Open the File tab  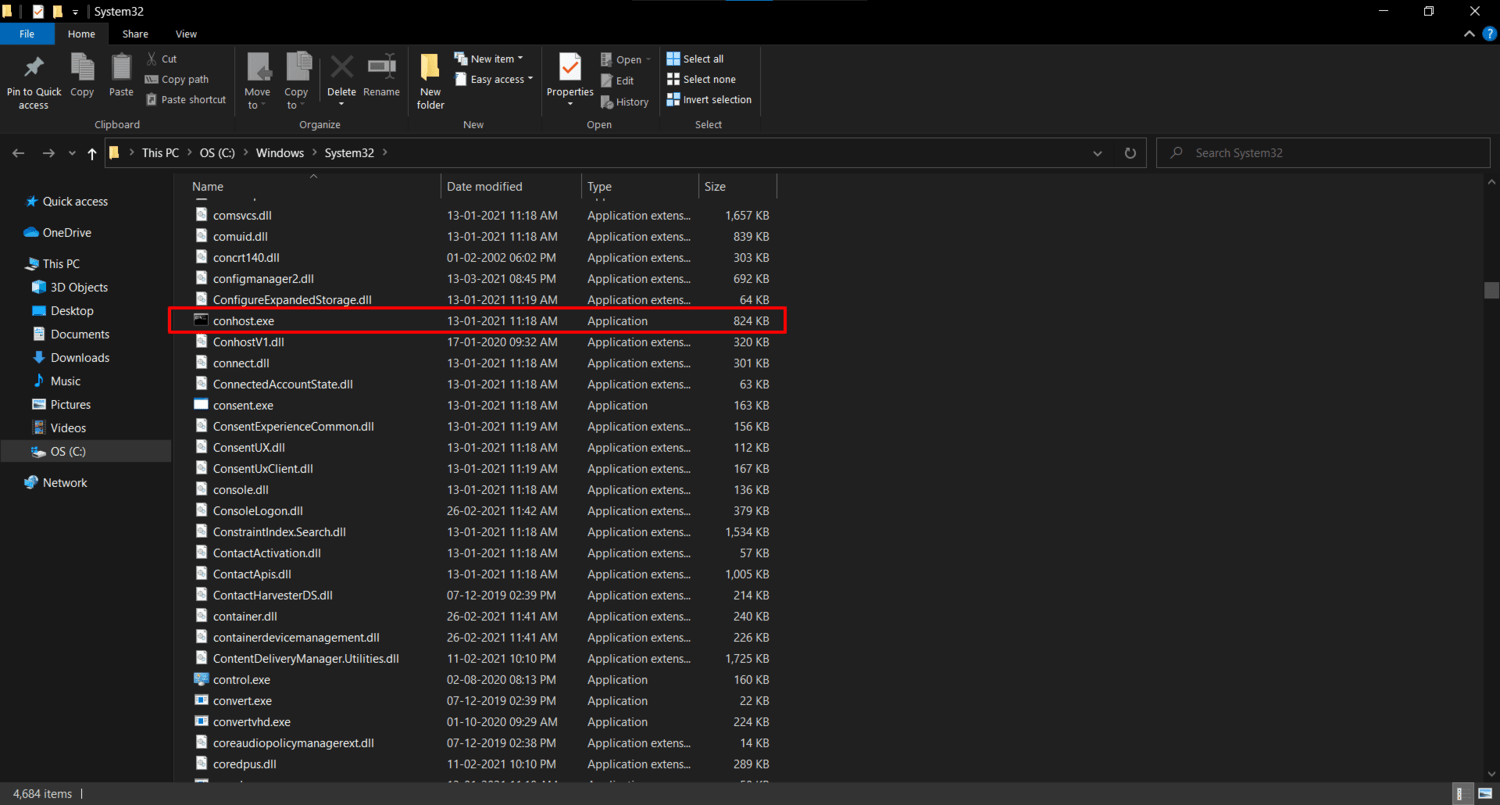28,34
